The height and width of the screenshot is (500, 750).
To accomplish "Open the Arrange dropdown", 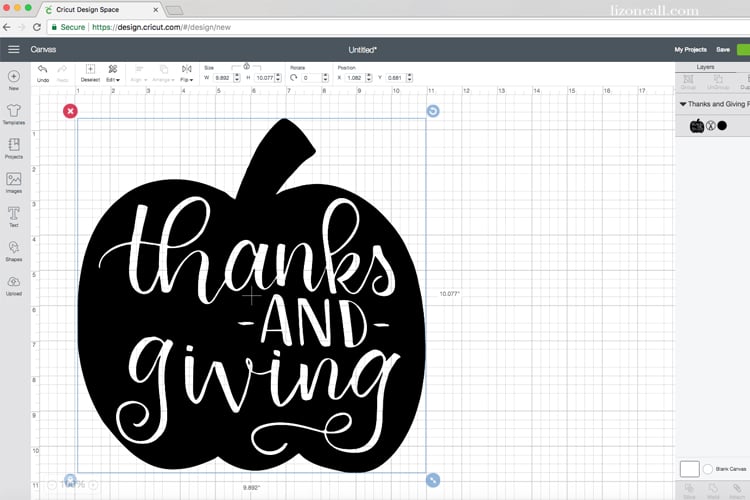I will click(164, 73).
